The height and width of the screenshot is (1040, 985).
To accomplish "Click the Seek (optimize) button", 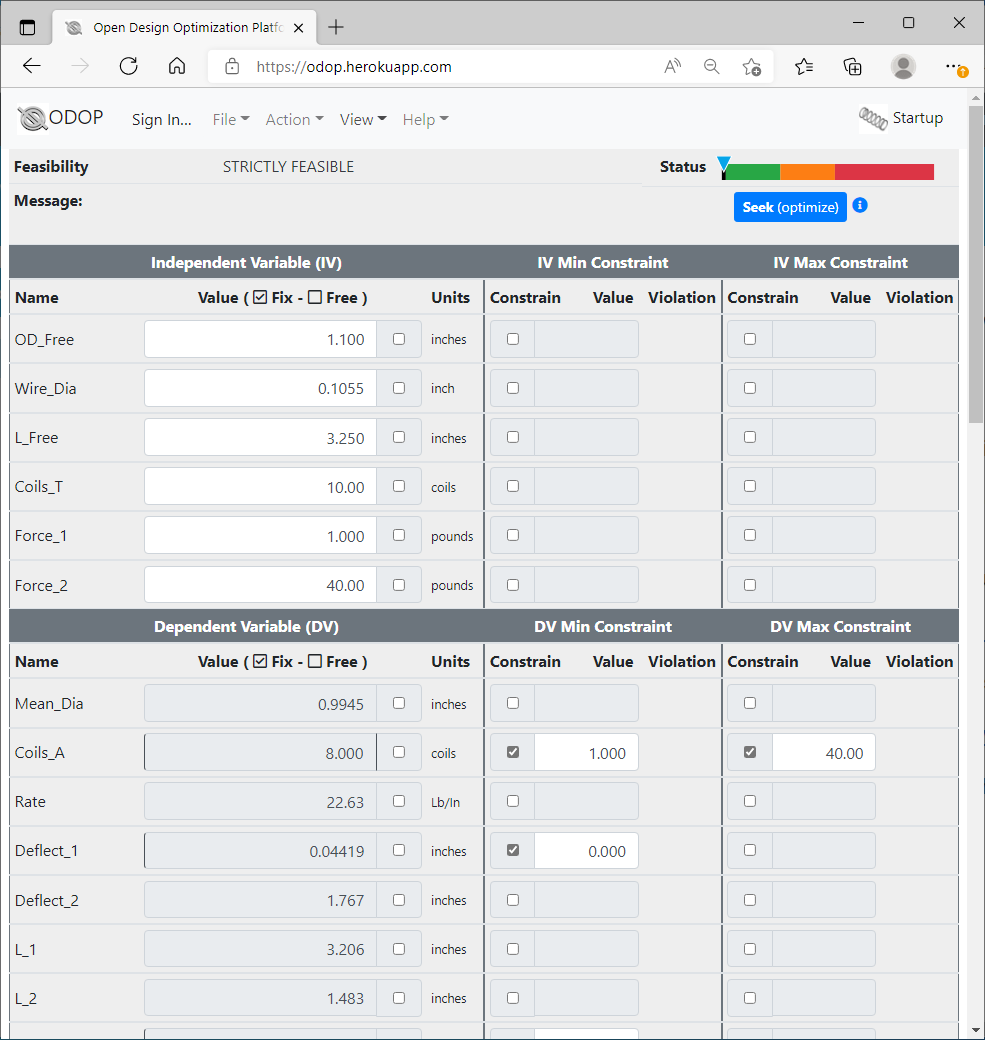I will (790, 206).
